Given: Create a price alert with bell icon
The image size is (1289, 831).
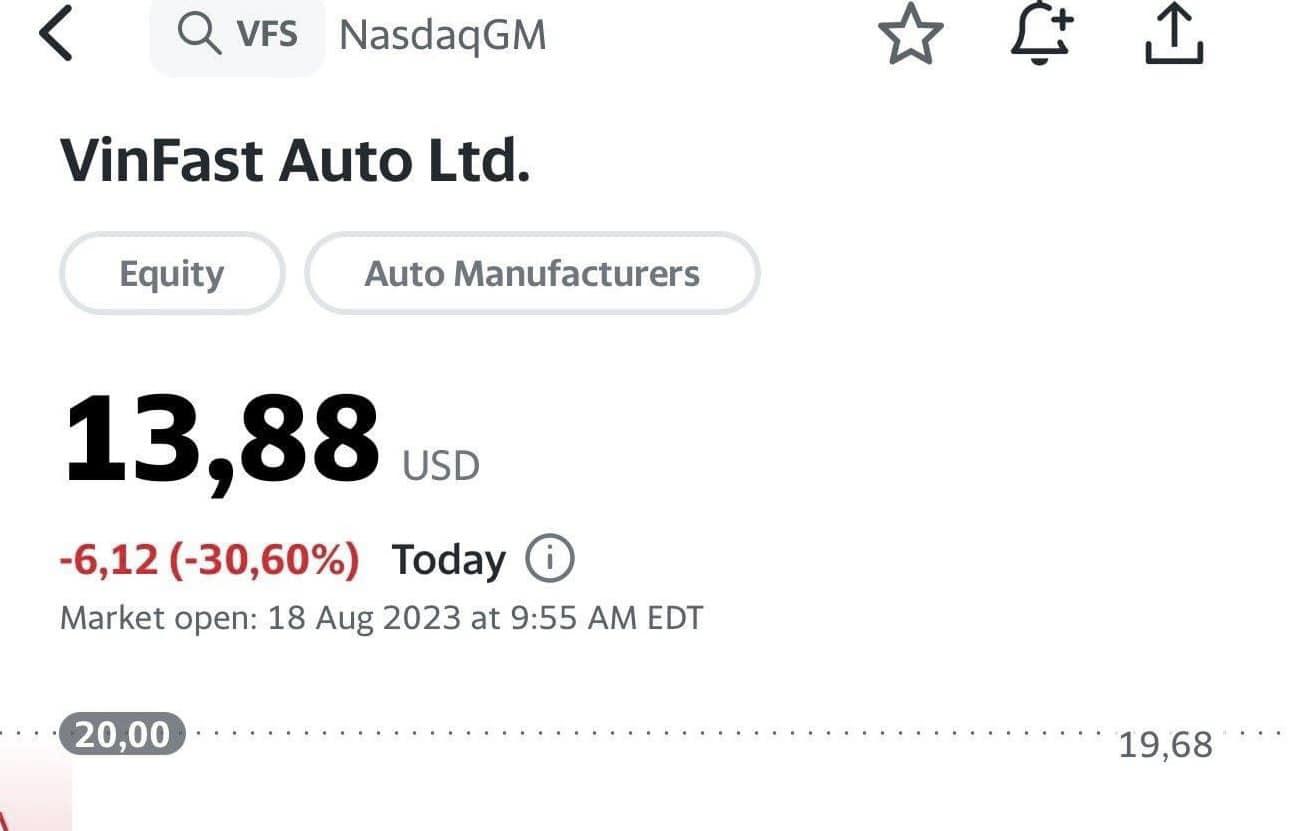Looking at the screenshot, I should [x=1042, y=35].
